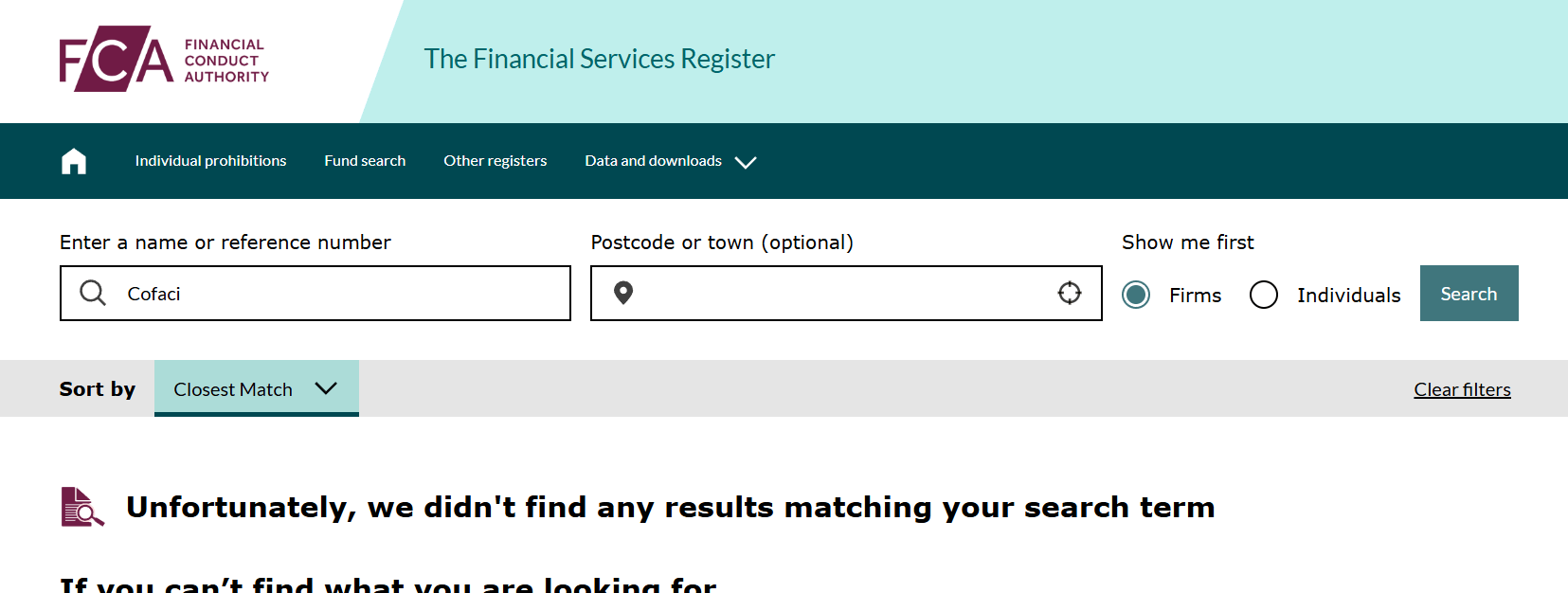Click the chevron beside Data and downloads
The width and height of the screenshot is (1568, 593).
pyautogui.click(x=746, y=162)
